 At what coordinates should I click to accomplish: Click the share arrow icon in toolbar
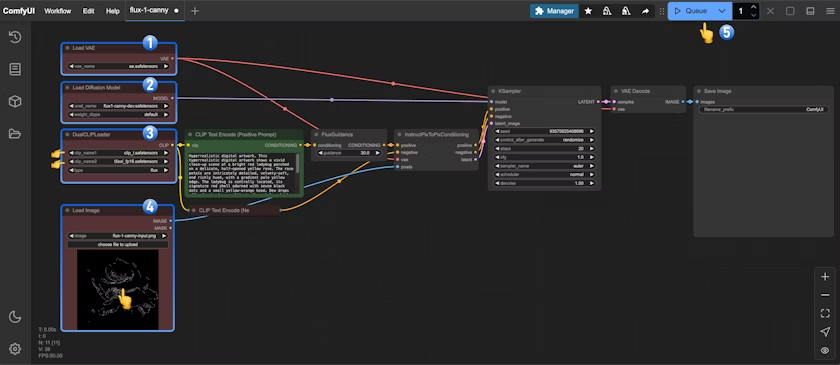645,11
